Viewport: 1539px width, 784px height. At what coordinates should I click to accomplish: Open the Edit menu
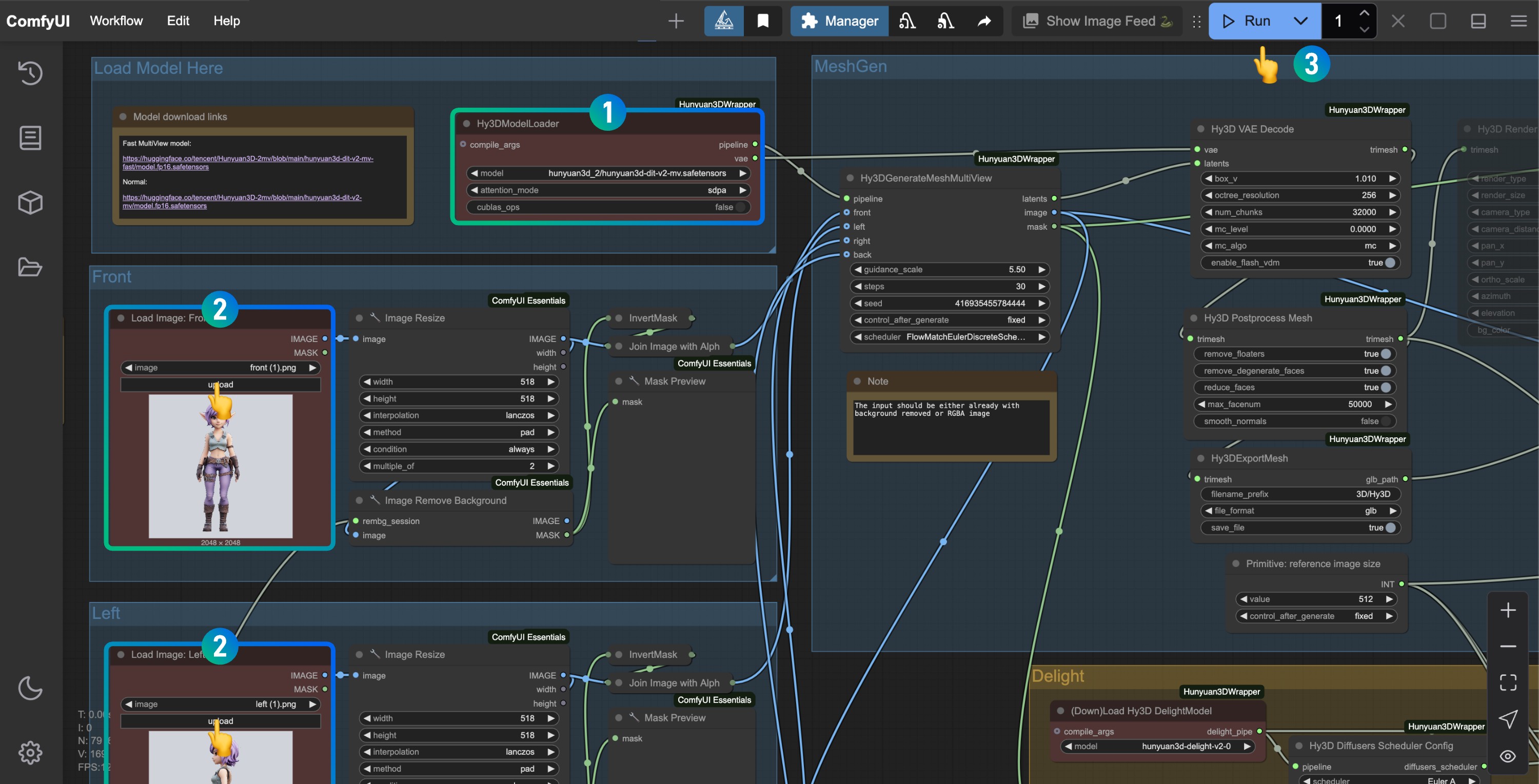[x=177, y=21]
